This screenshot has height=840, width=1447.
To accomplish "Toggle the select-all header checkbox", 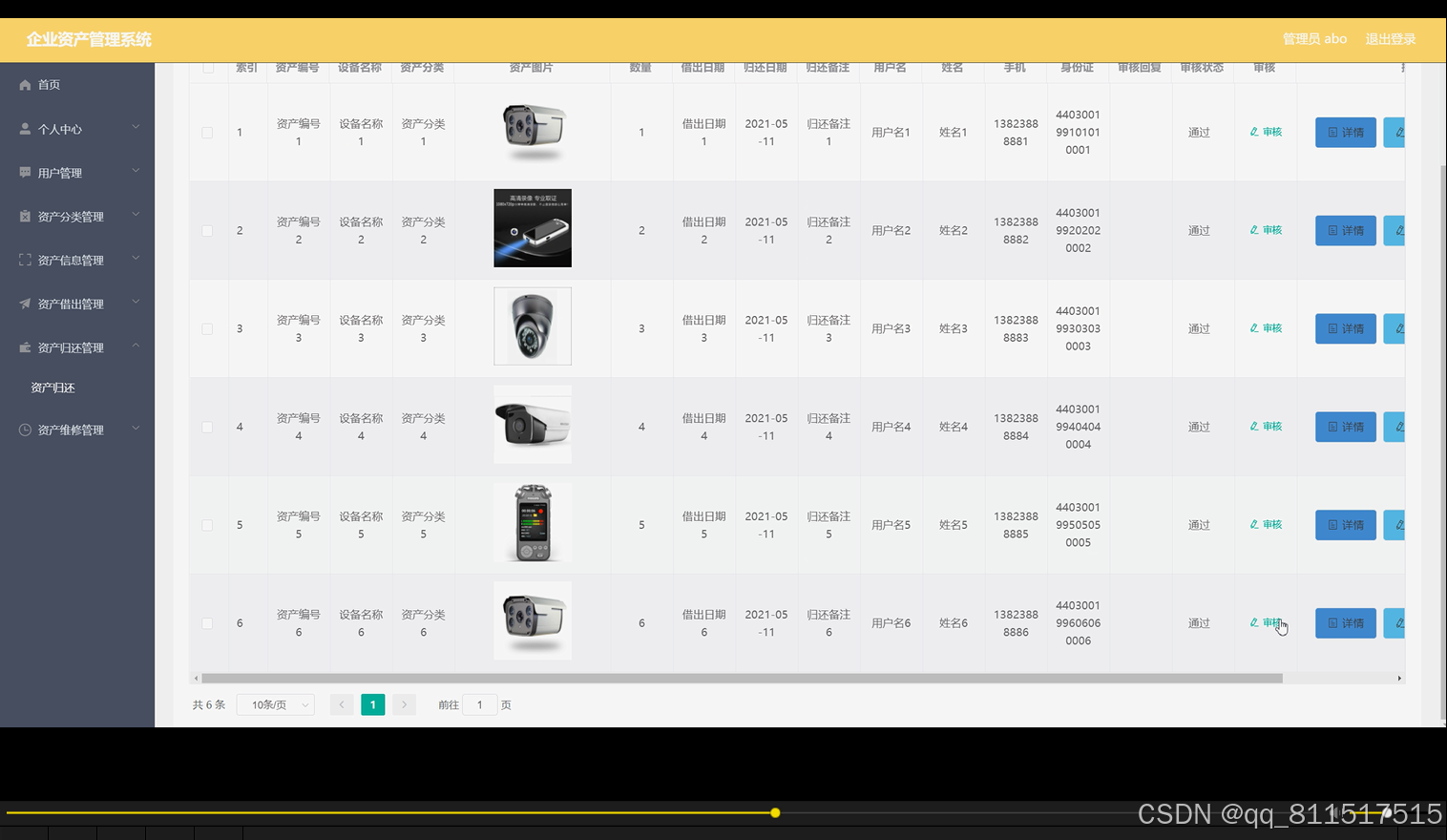I will click(x=207, y=68).
